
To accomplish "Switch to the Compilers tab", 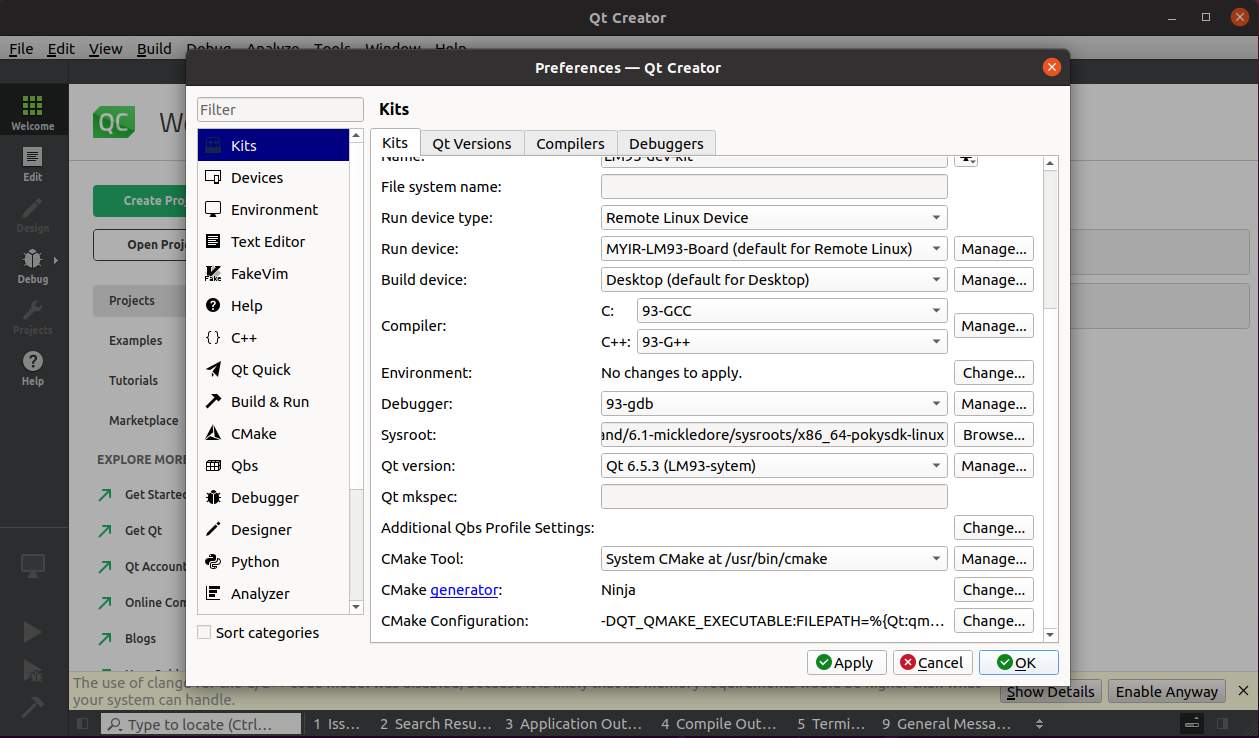I will 570,144.
